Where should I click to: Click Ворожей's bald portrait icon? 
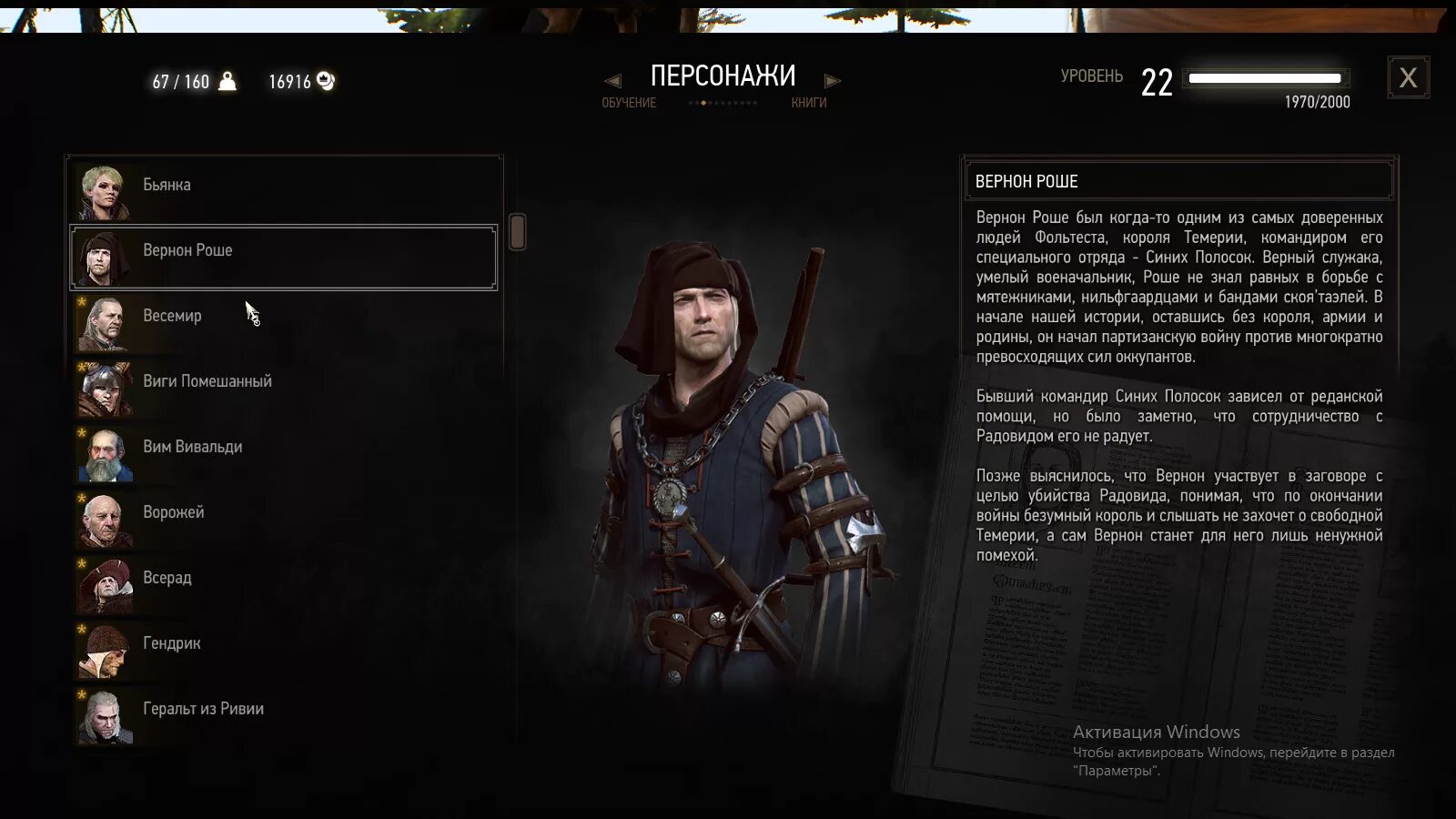point(105,520)
